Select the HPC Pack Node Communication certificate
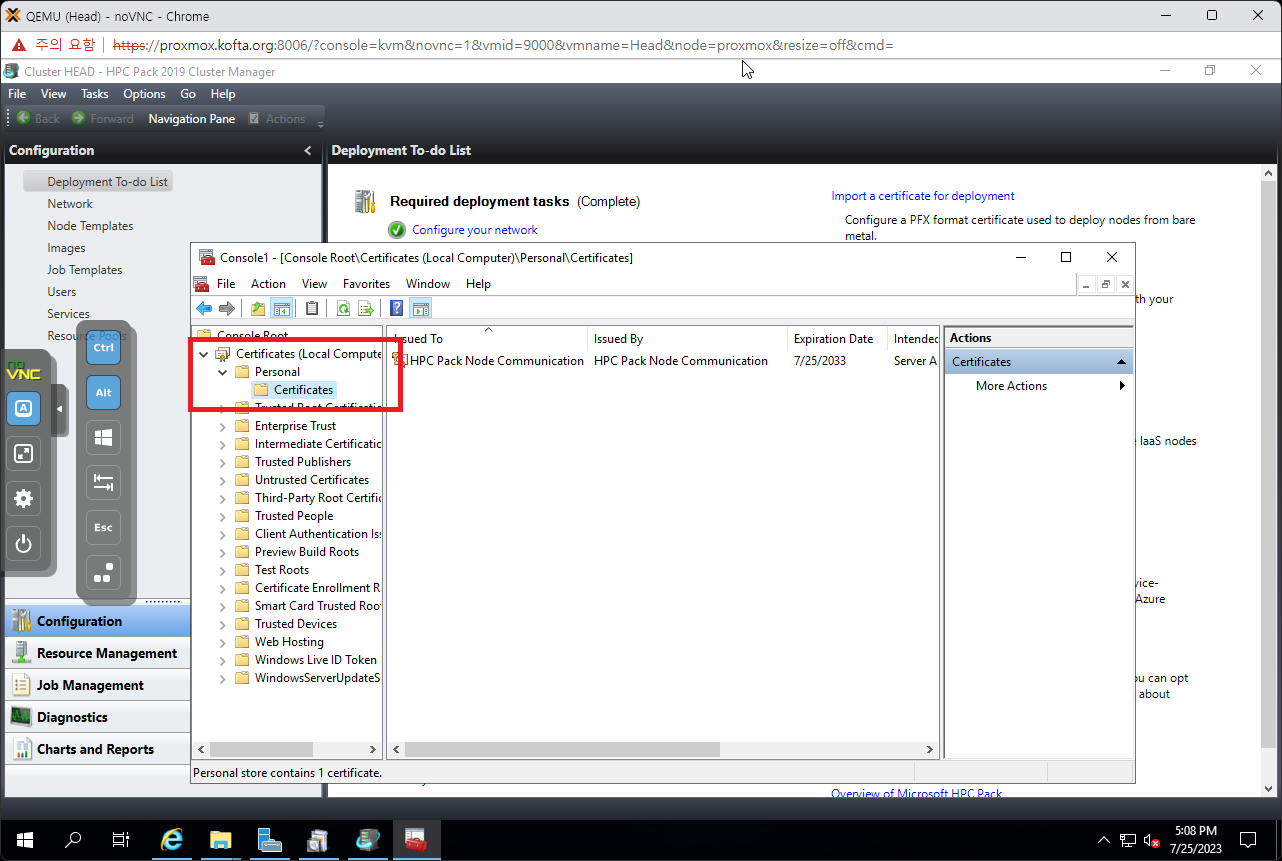The height and width of the screenshot is (861, 1282). (x=496, y=361)
